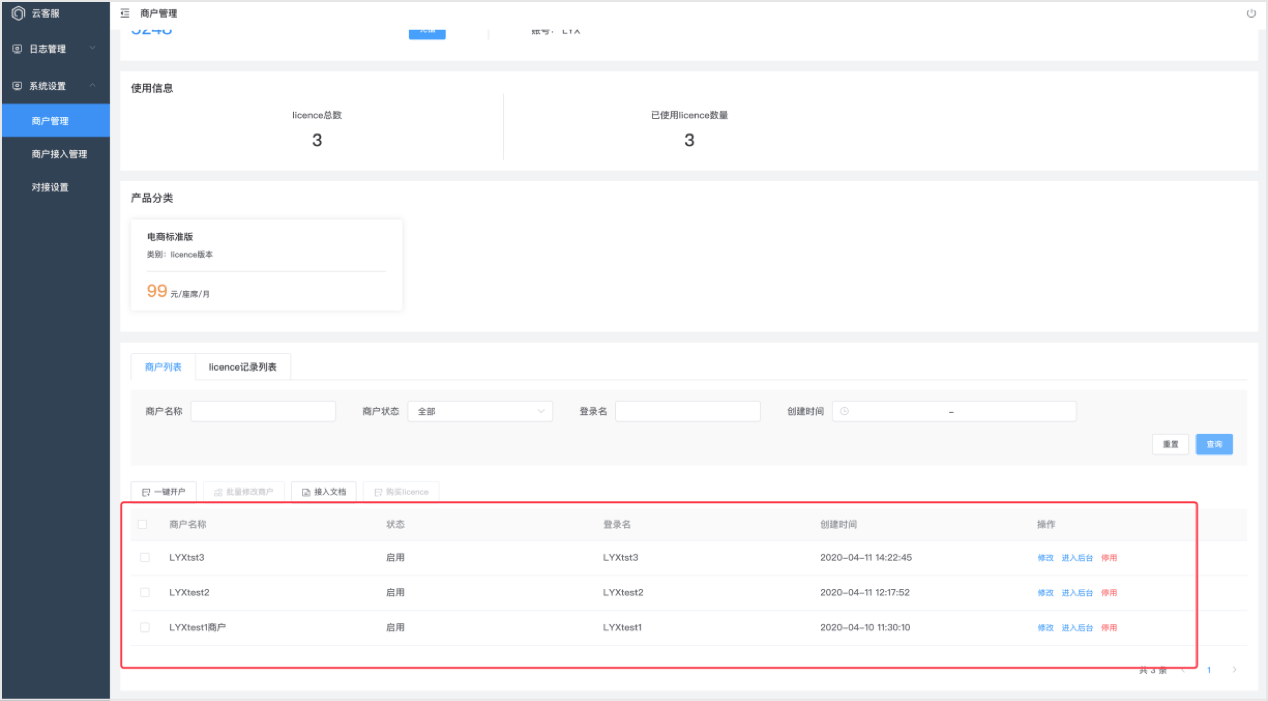Collapse the 系统设置 menu
Screen dimensions: 1268x701
coord(55,86)
